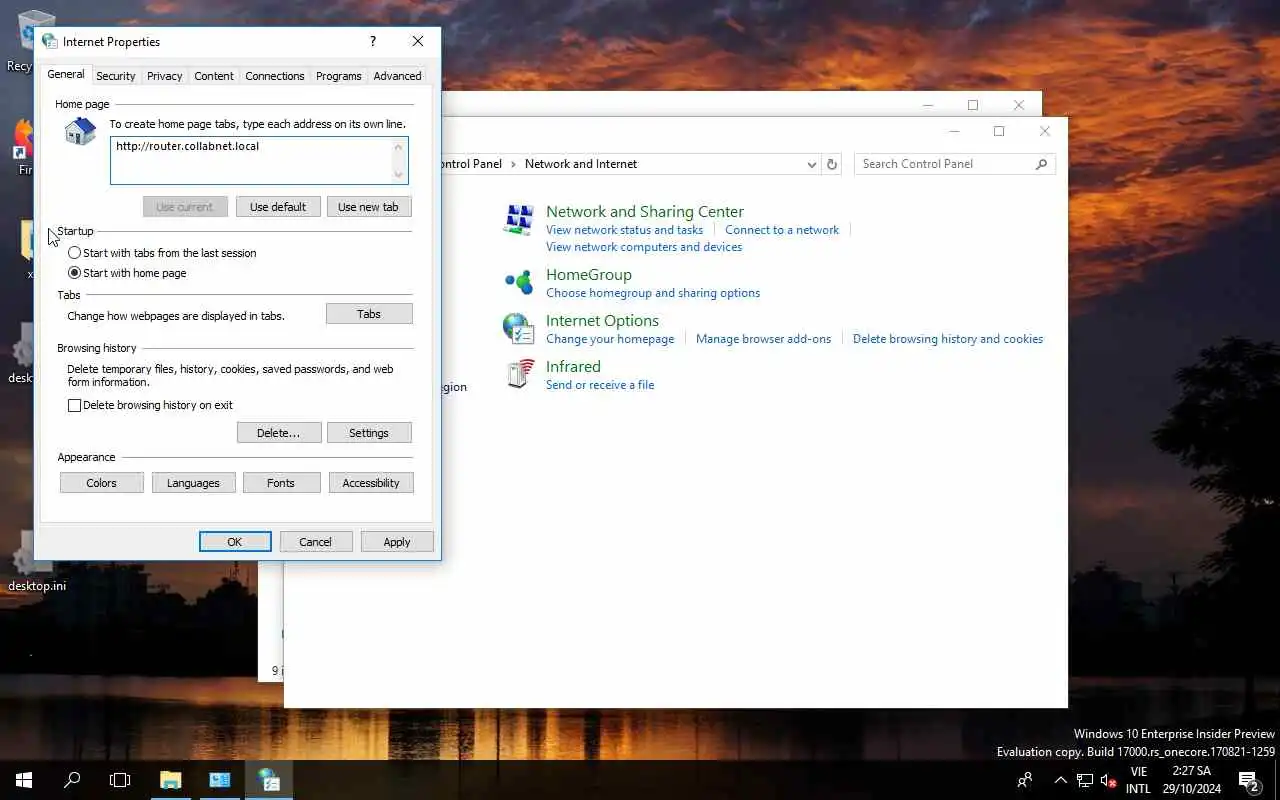Open the Content tab
The height and width of the screenshot is (800, 1280).
tap(214, 76)
